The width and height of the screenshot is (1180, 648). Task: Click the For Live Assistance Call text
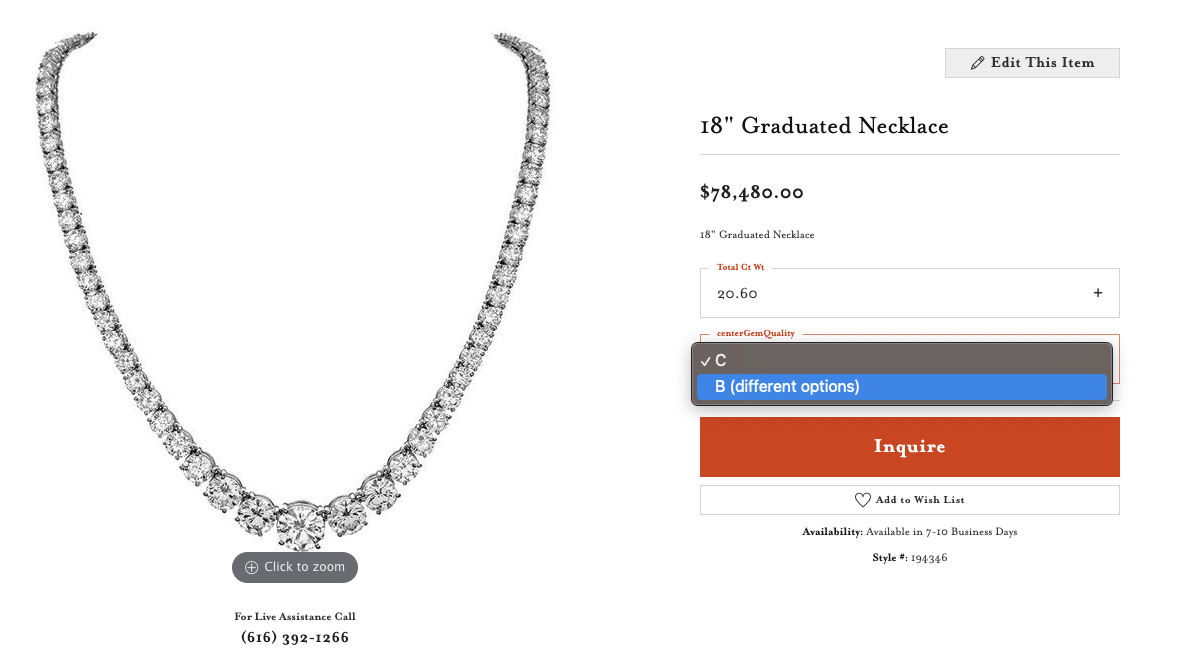click(295, 616)
